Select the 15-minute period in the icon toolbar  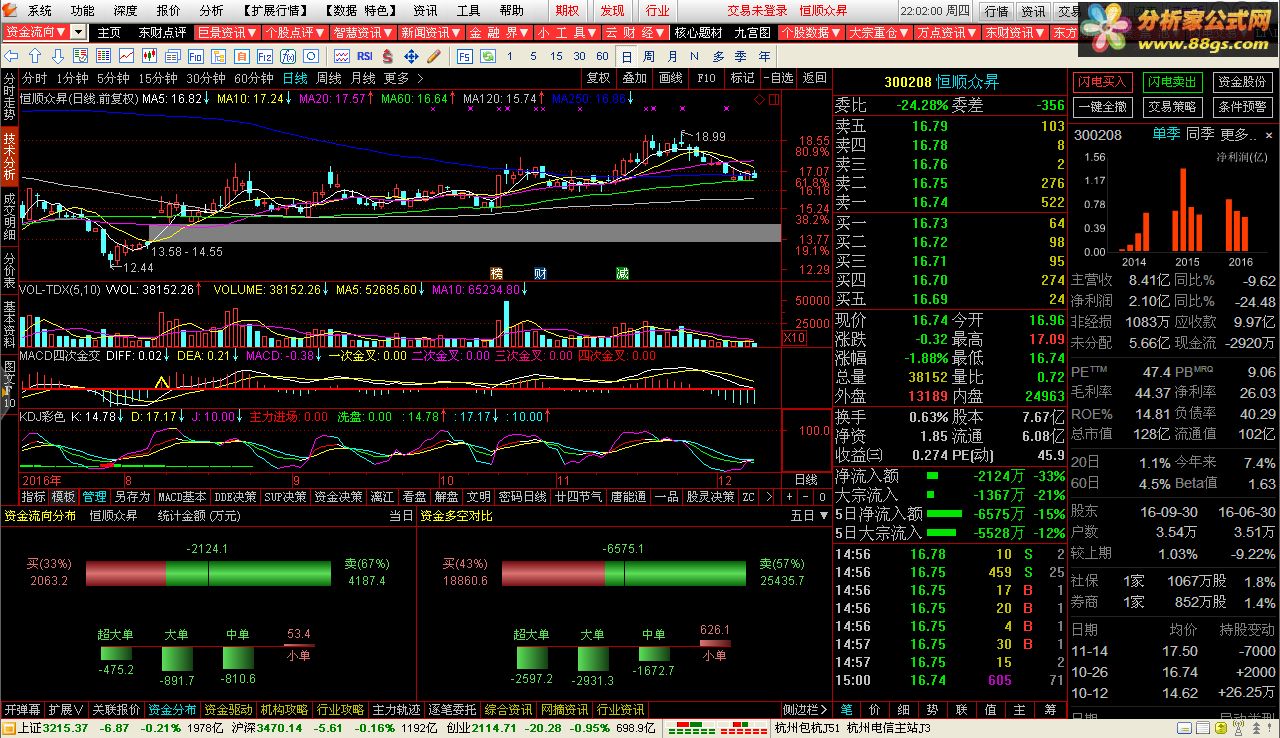(556, 56)
